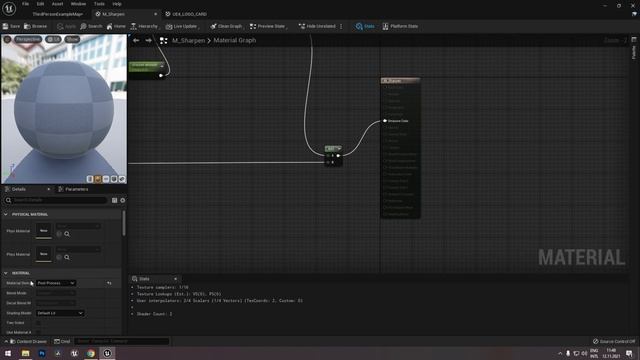The height and width of the screenshot is (360, 640).
Task: Open the Preview State toolbar option
Action: coord(268,26)
